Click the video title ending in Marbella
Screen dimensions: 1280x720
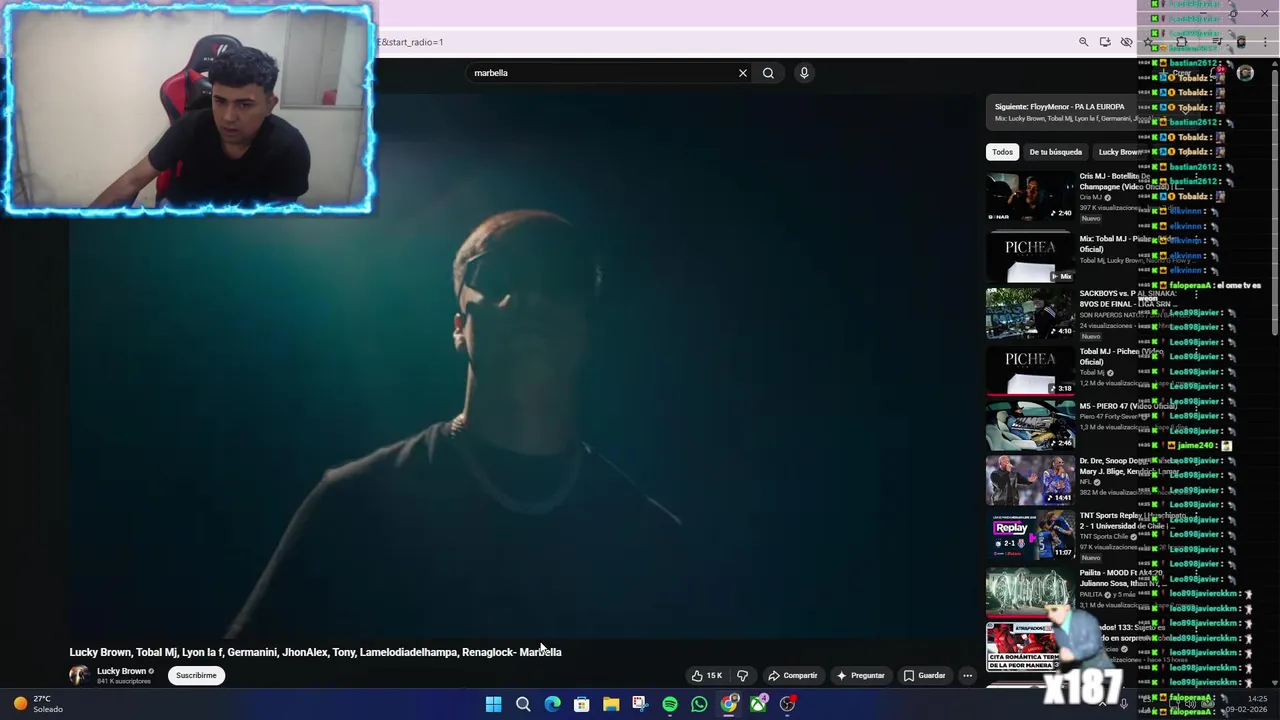click(315, 652)
